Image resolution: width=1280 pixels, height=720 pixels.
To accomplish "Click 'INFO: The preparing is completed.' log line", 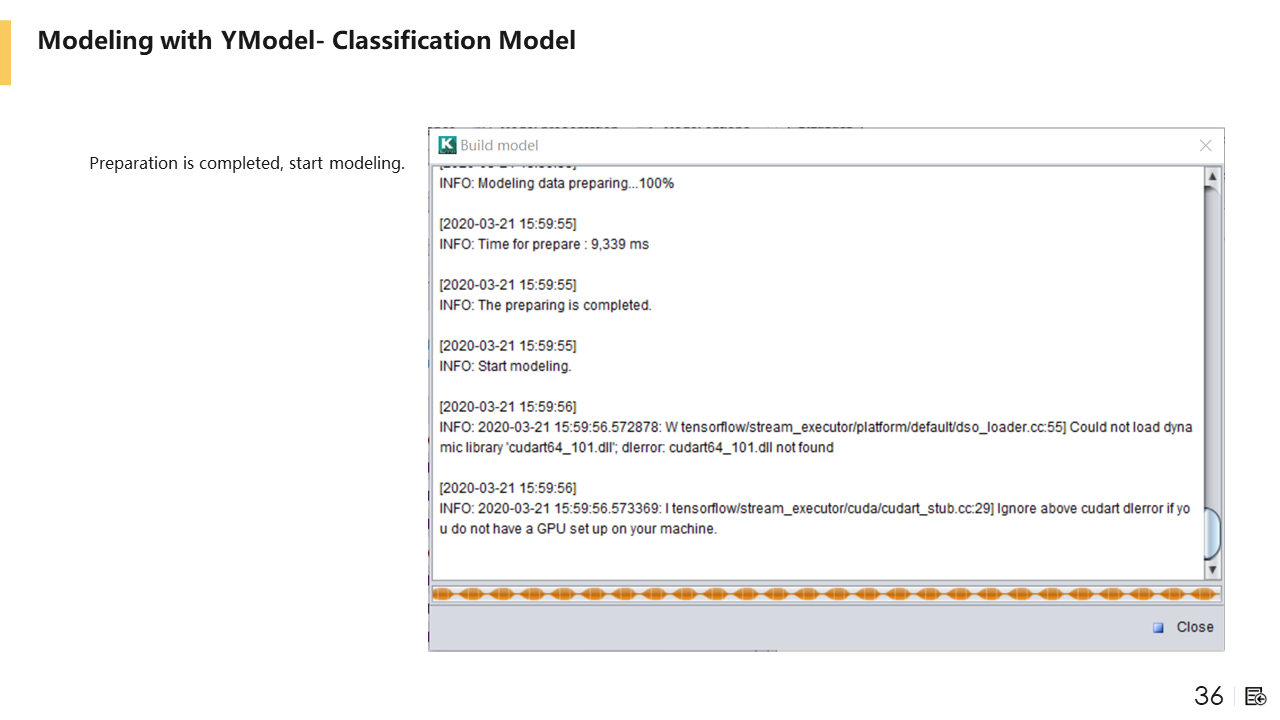I will click(x=546, y=305).
